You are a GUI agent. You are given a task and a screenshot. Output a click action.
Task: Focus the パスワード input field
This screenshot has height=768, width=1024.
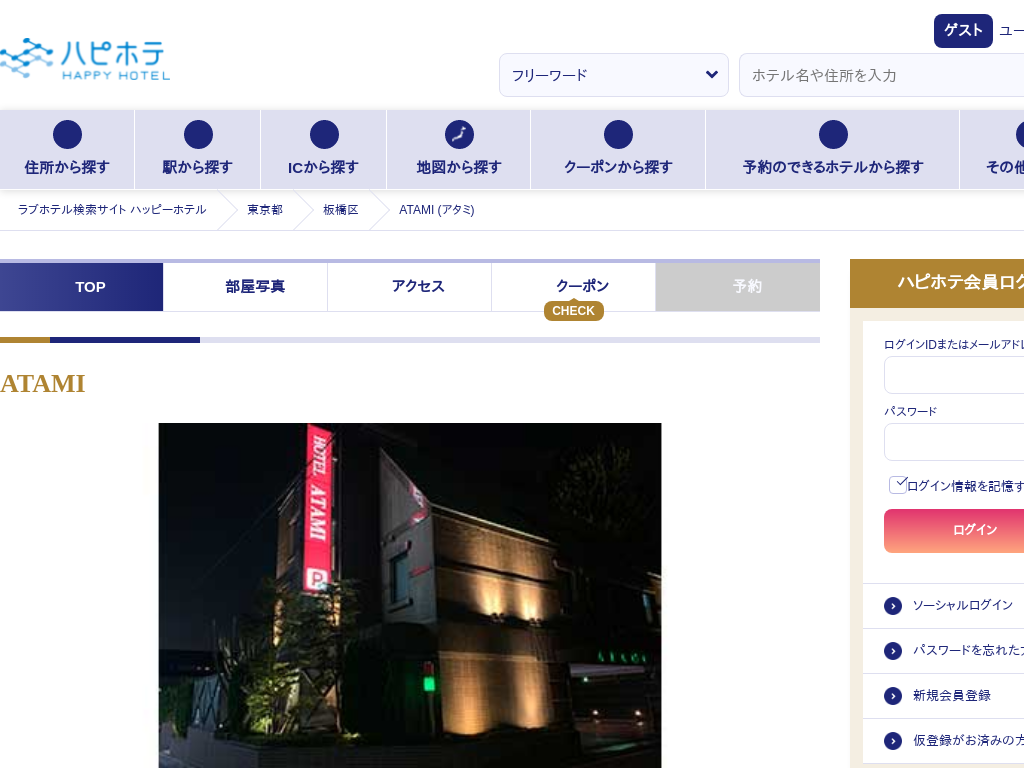953,442
